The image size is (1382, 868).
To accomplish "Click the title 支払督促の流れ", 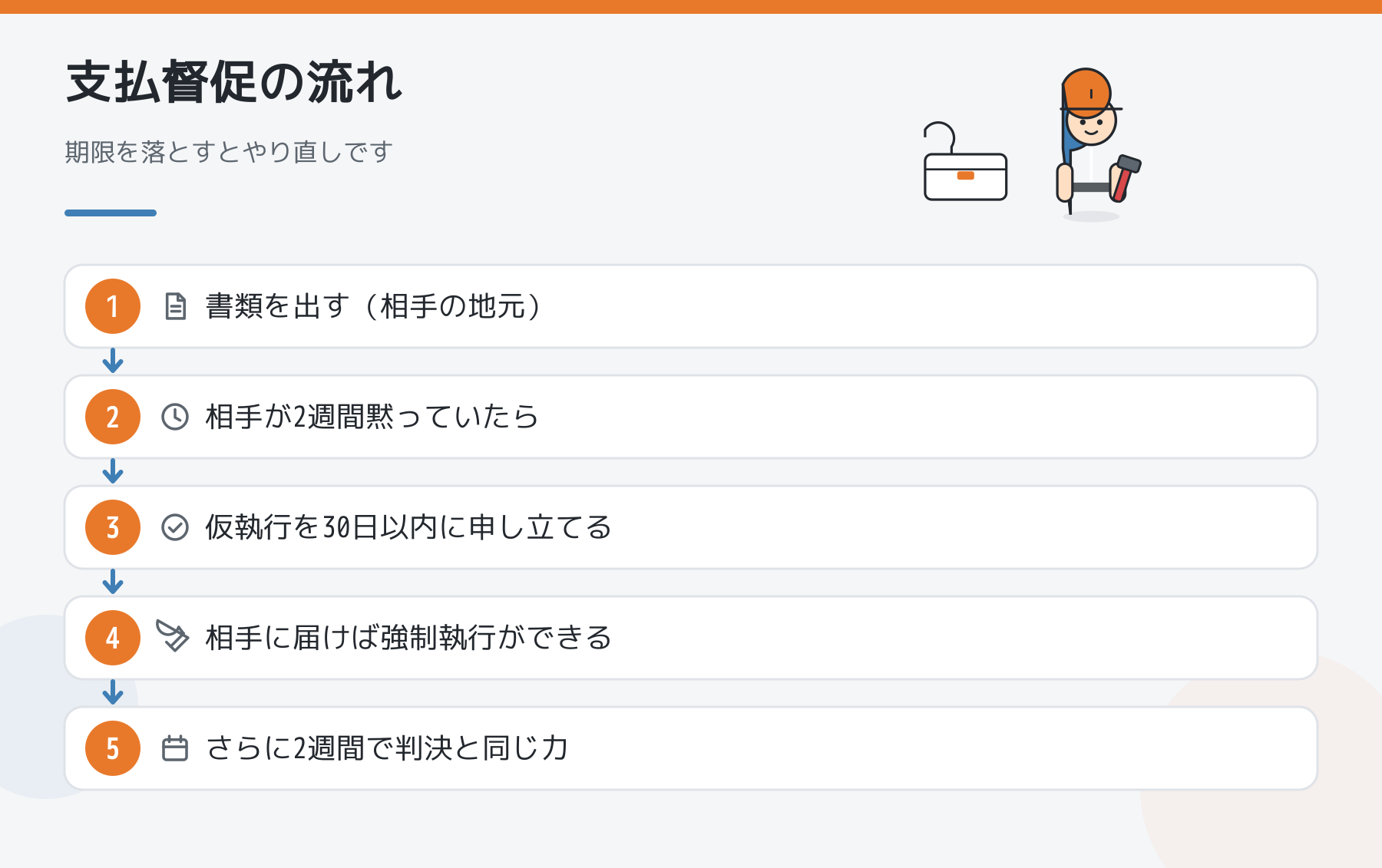I will pos(234,81).
